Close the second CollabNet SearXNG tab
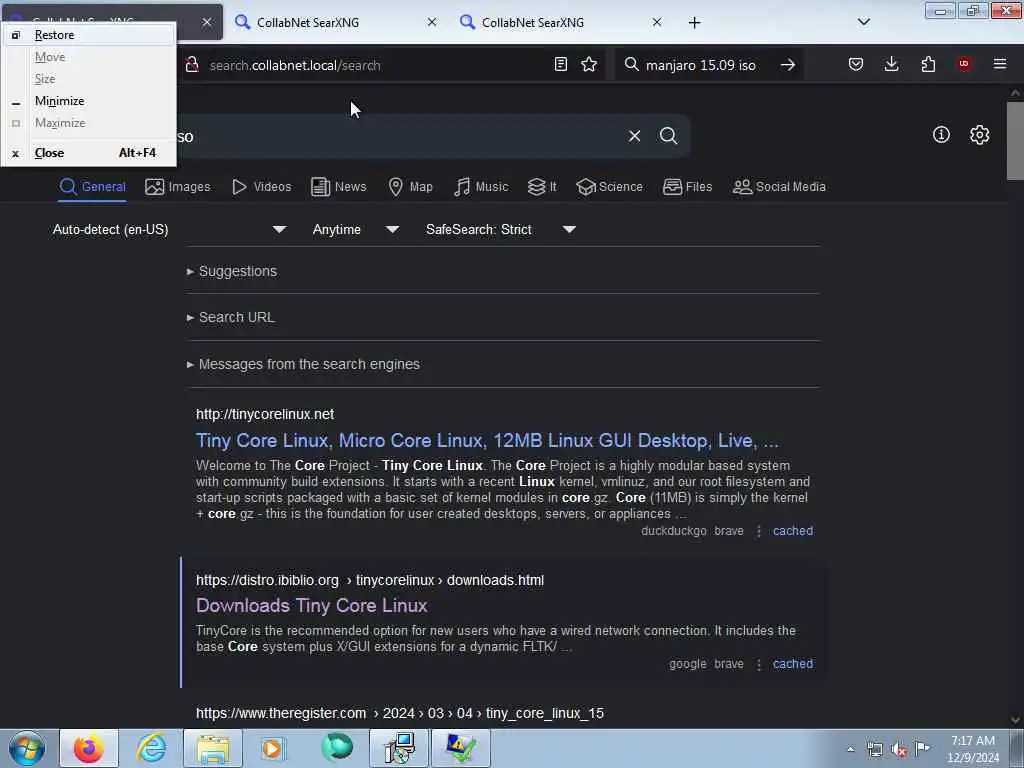 click(x=432, y=22)
